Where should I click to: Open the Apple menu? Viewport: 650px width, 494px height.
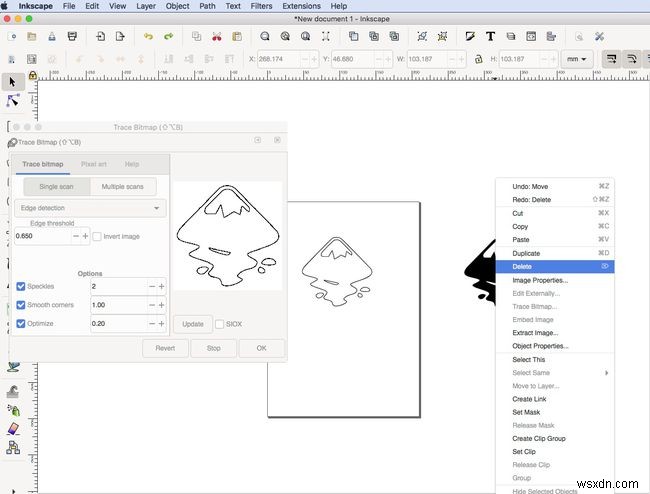[5, 6]
